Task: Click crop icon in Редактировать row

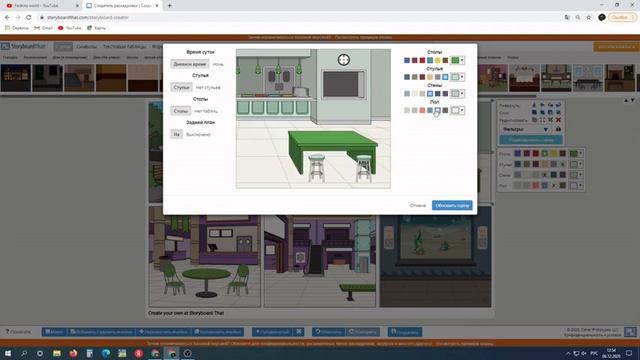Action: [x=542, y=120]
